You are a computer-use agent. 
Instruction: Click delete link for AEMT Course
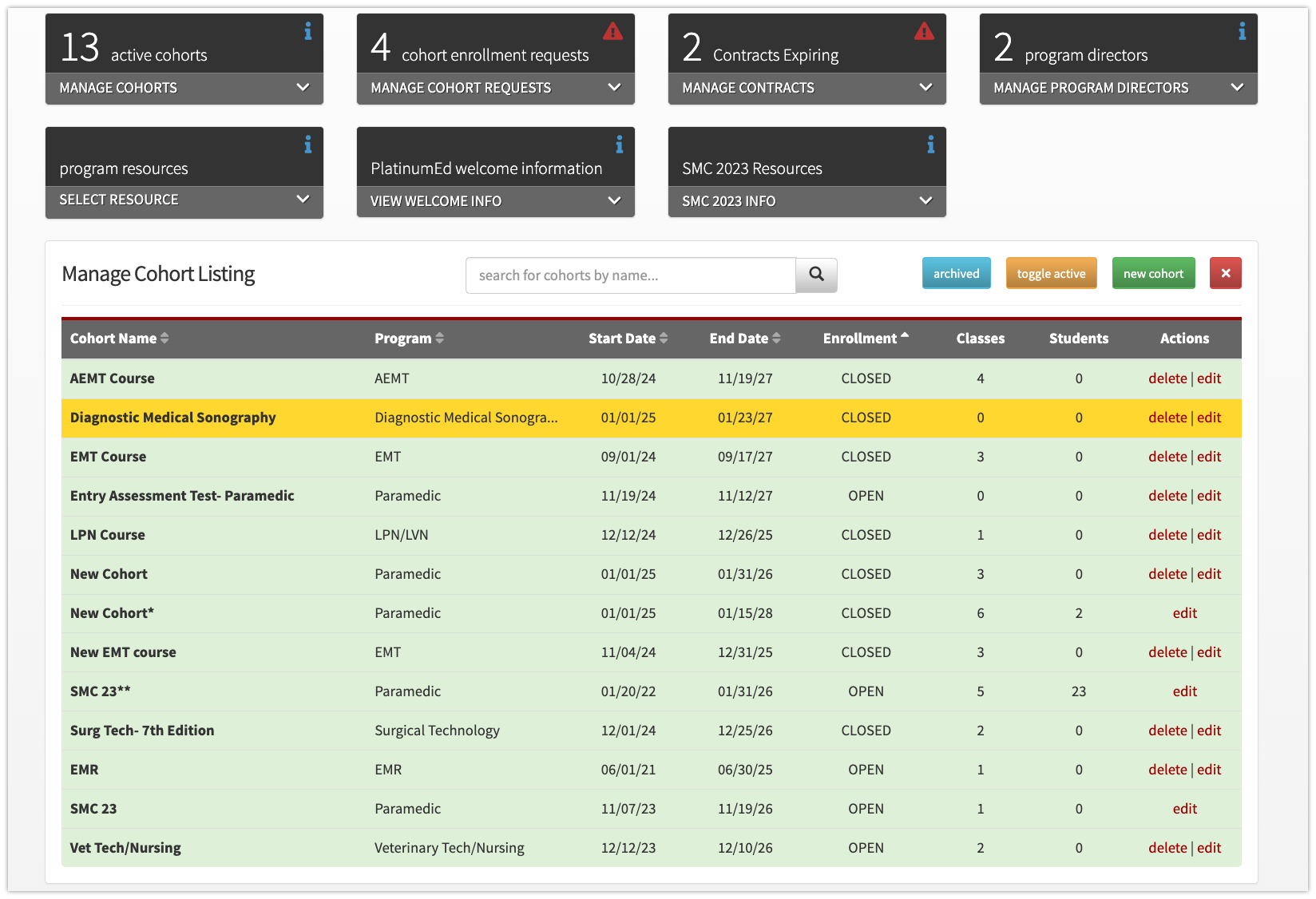point(1167,378)
